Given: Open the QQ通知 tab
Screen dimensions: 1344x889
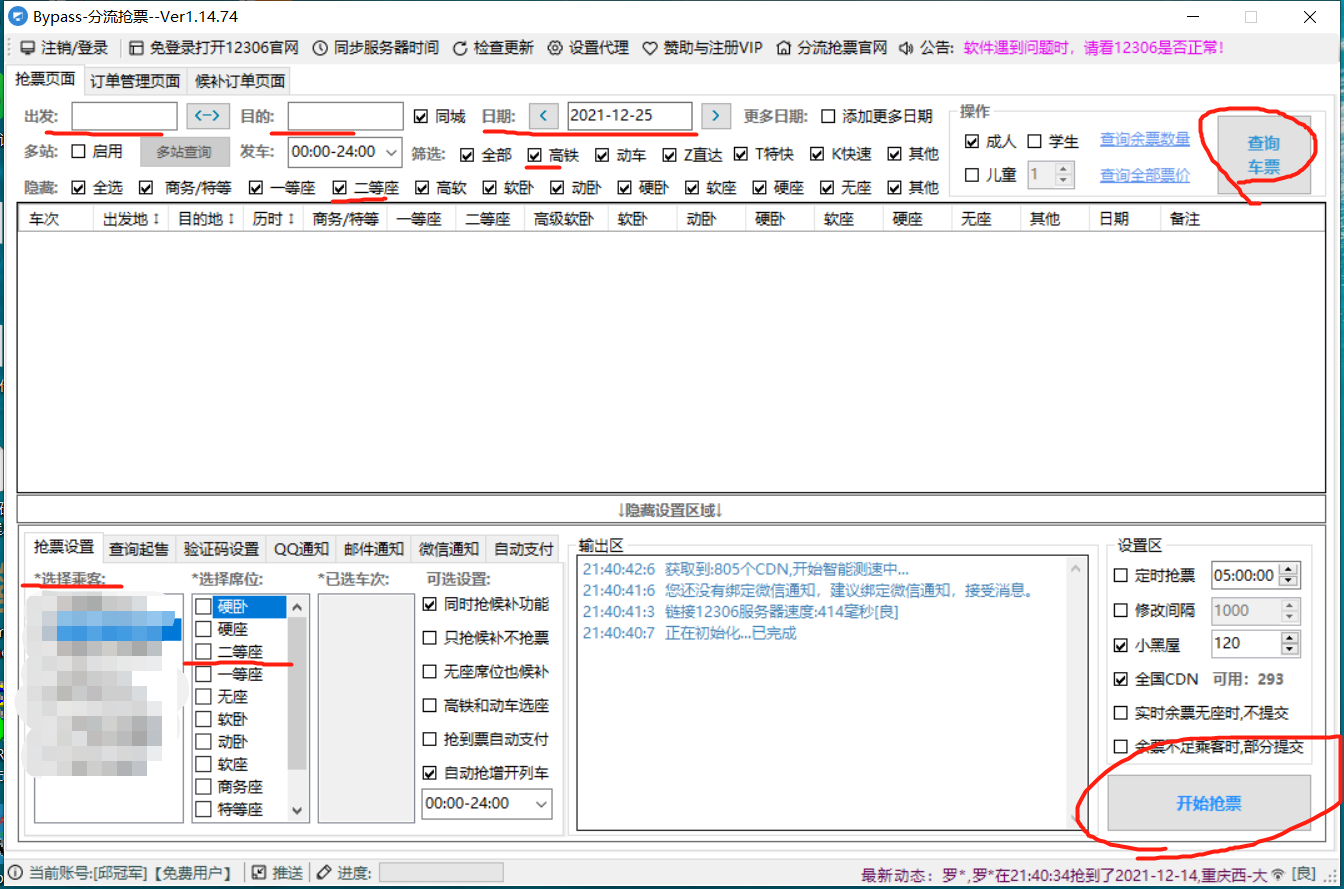Looking at the screenshot, I should click(x=301, y=548).
